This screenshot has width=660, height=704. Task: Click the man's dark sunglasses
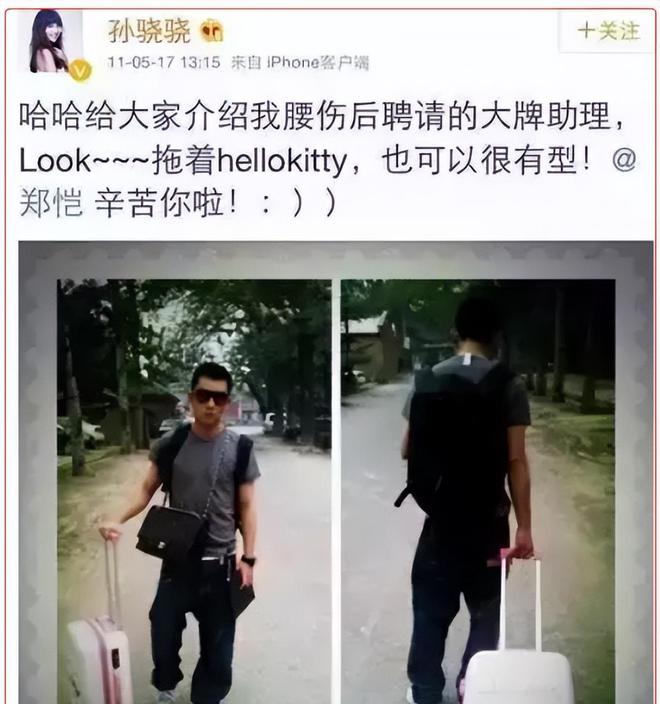[x=210, y=397]
